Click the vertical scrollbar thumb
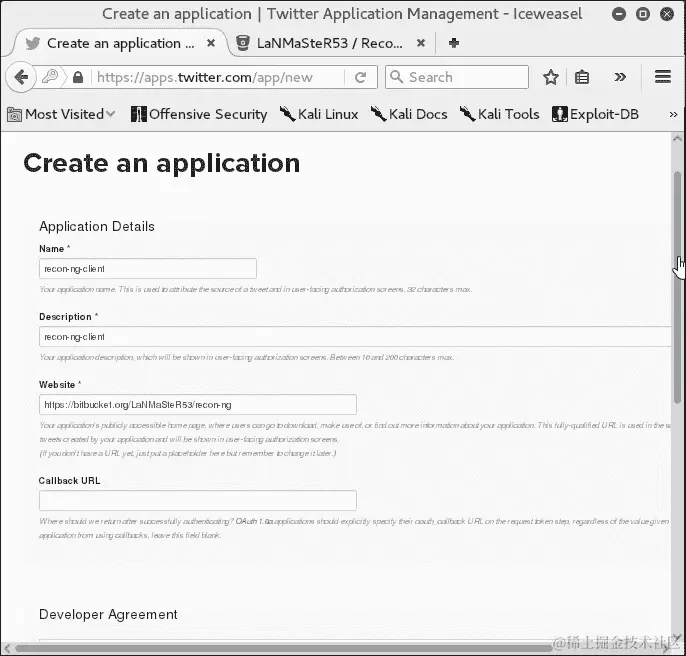The height and width of the screenshot is (656, 686). click(x=677, y=287)
